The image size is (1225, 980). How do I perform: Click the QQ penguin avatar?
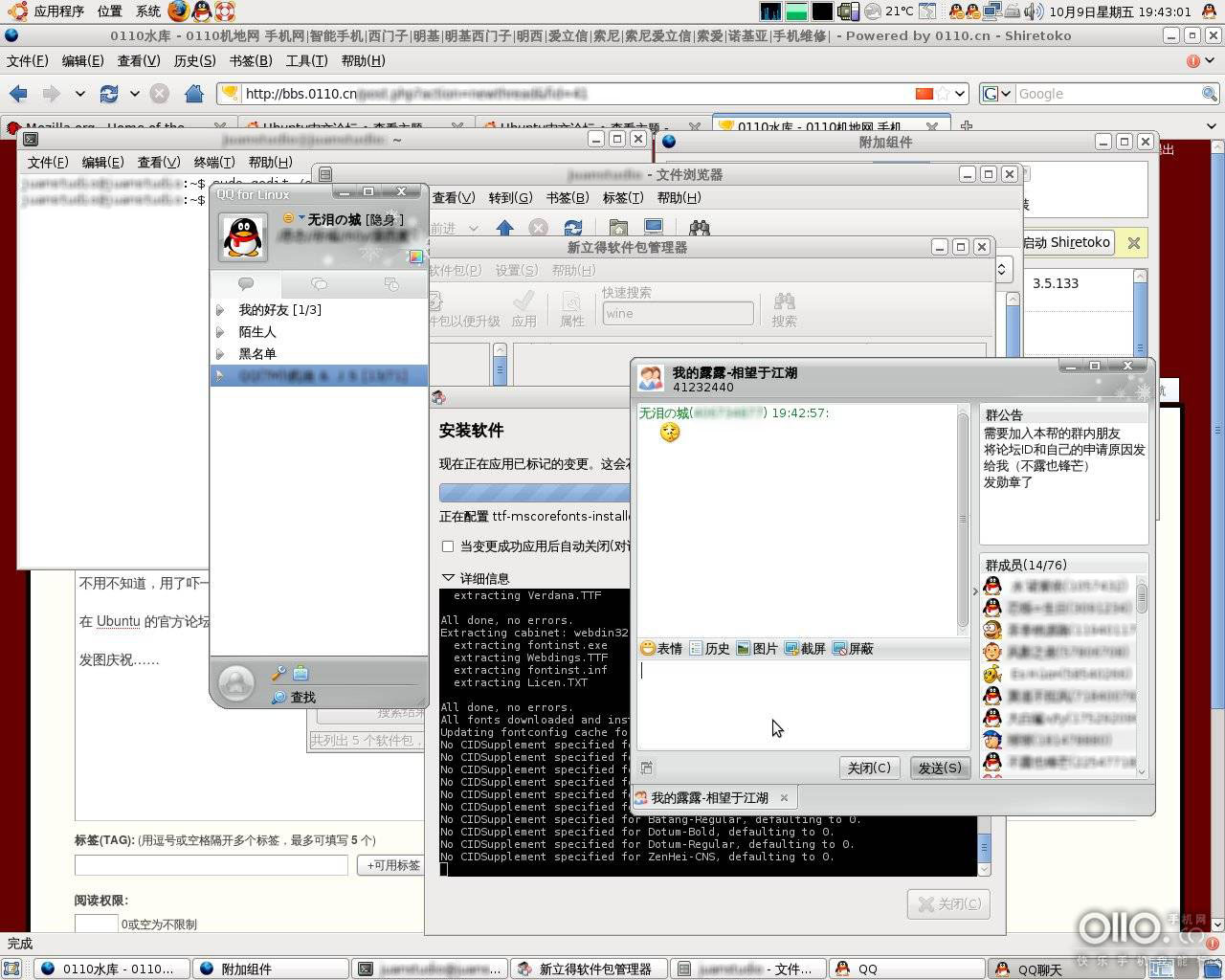(243, 235)
